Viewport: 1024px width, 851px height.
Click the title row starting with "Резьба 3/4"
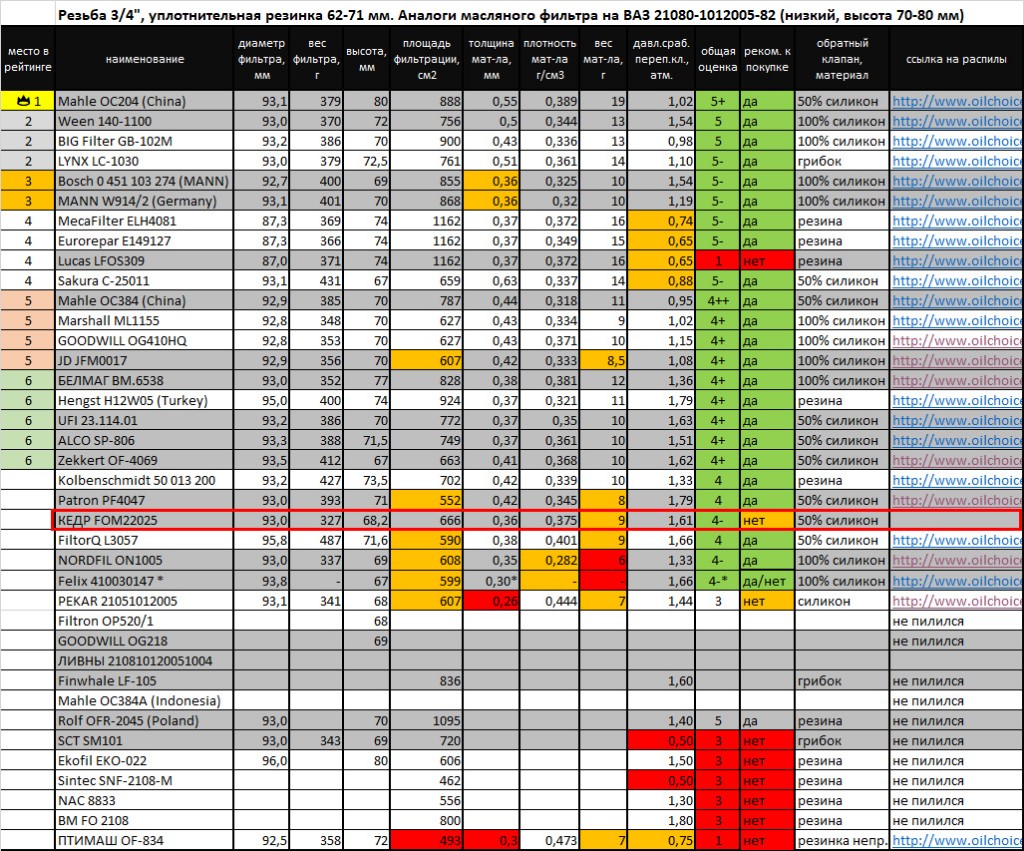[x=510, y=17]
